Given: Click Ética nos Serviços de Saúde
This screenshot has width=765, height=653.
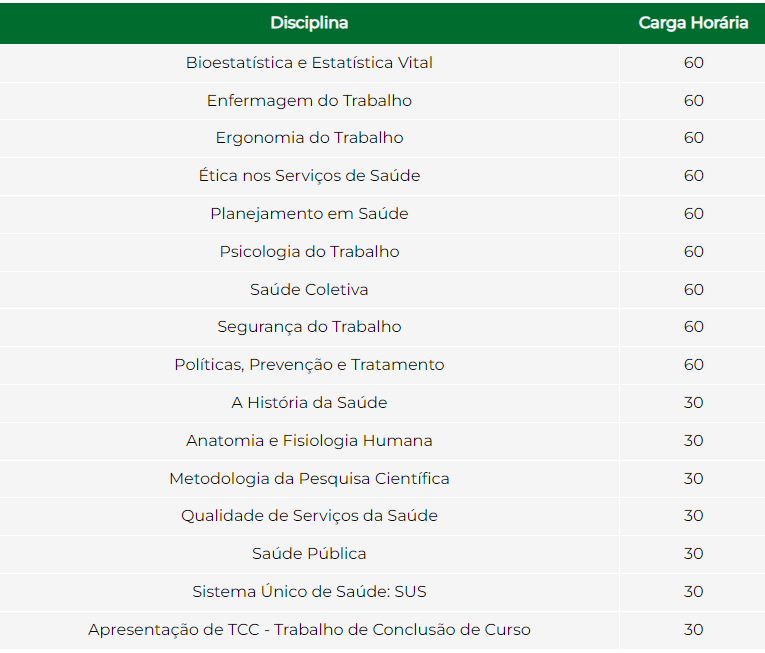Looking at the screenshot, I should [309, 176].
